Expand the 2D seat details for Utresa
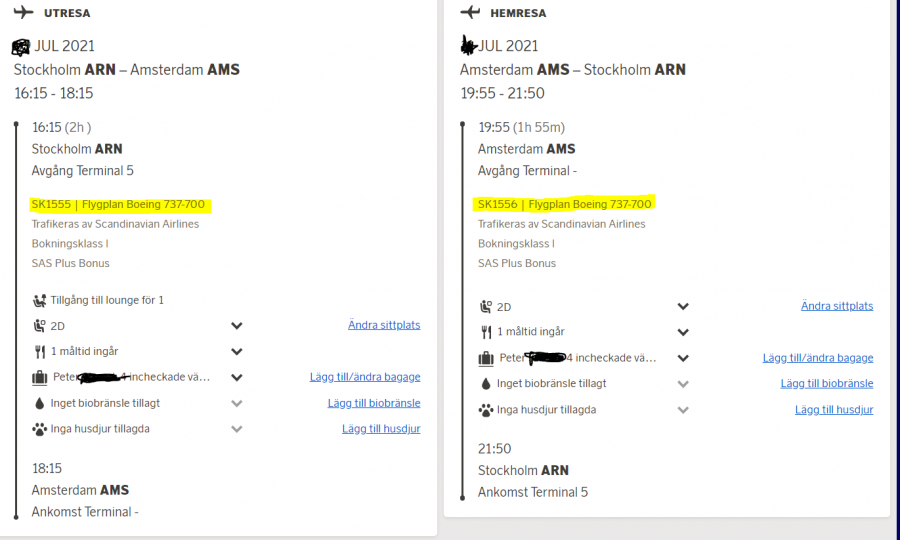The width and height of the screenshot is (900, 540). (237, 326)
